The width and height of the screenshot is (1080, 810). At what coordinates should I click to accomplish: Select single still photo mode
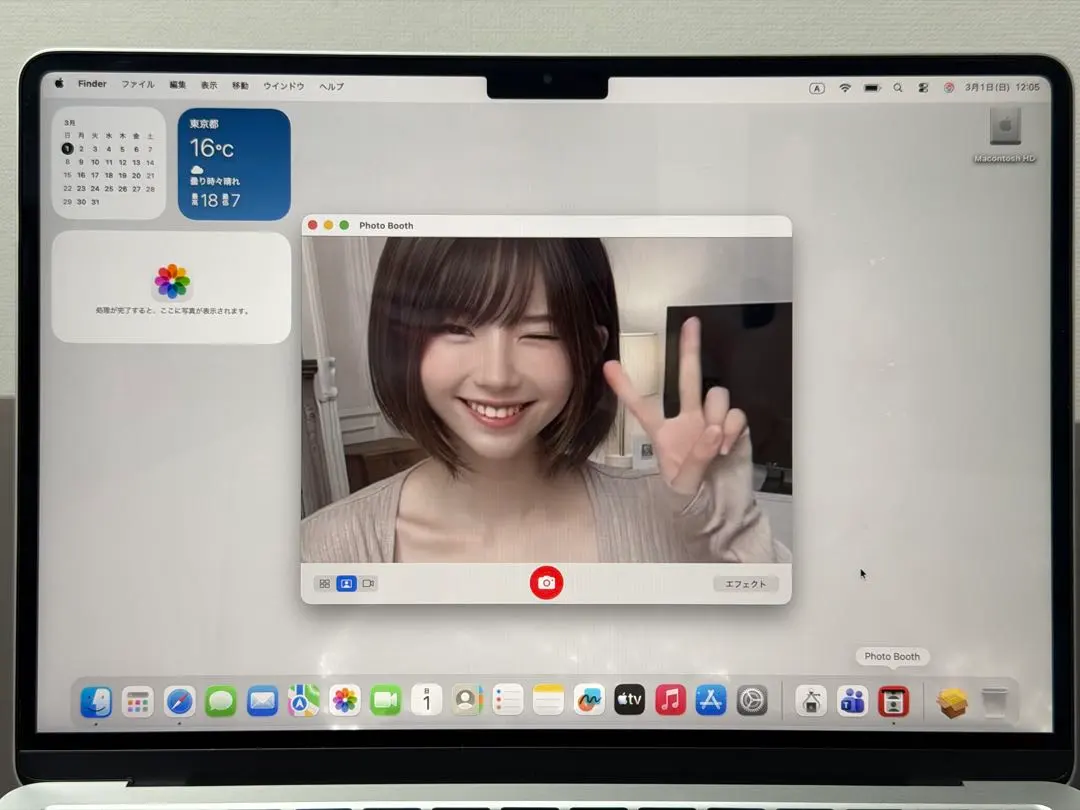pyautogui.click(x=345, y=583)
